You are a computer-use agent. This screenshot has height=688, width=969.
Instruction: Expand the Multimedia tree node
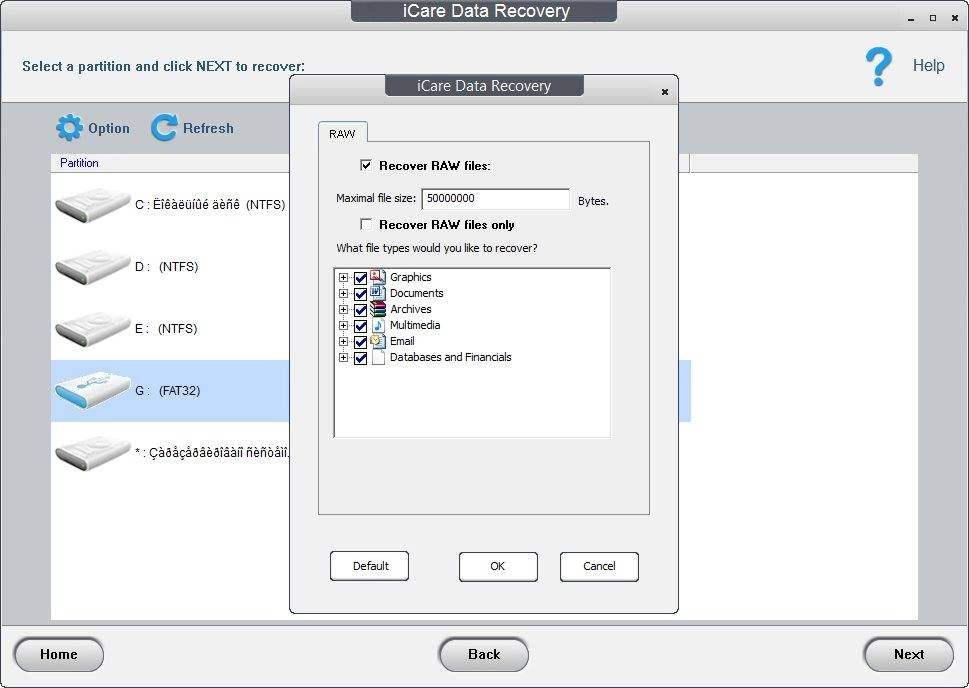pos(344,326)
